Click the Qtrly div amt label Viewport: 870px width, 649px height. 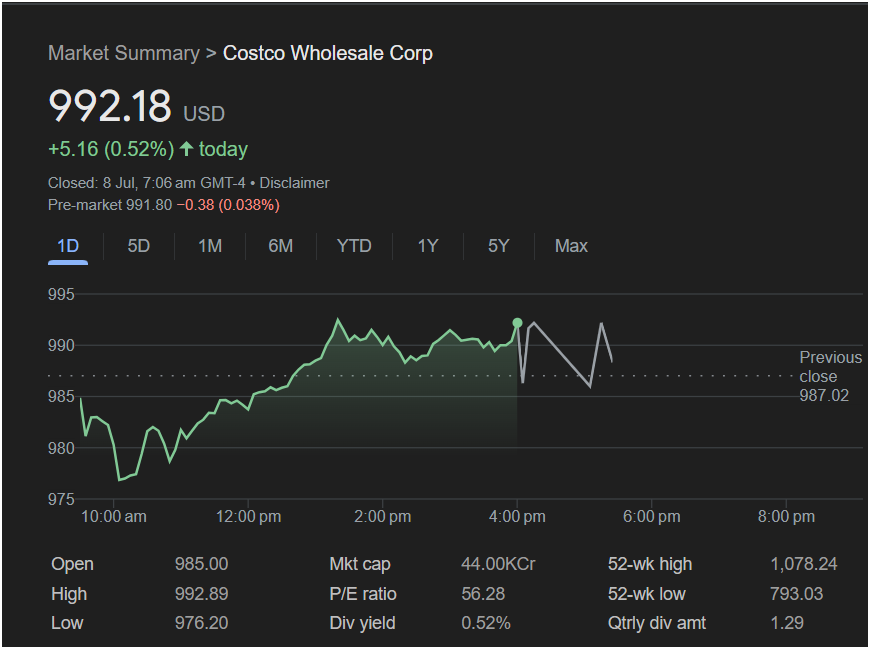657,623
